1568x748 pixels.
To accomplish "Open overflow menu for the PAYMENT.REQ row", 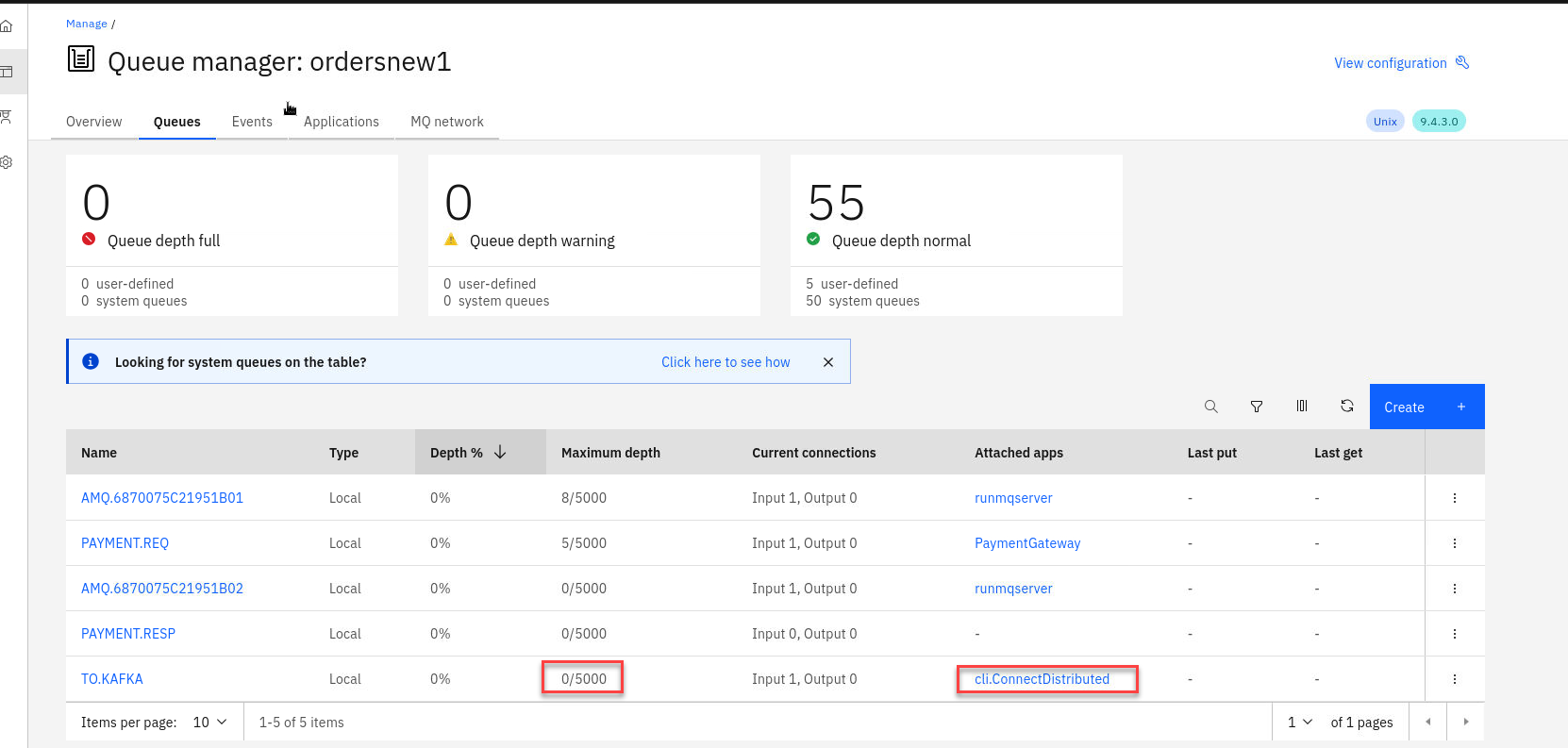I will (1454, 543).
